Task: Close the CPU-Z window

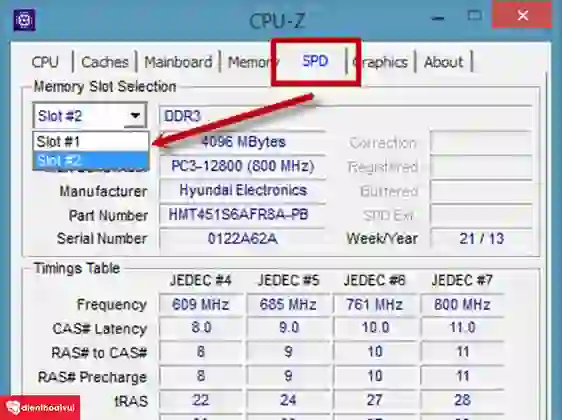Action: 522,15
